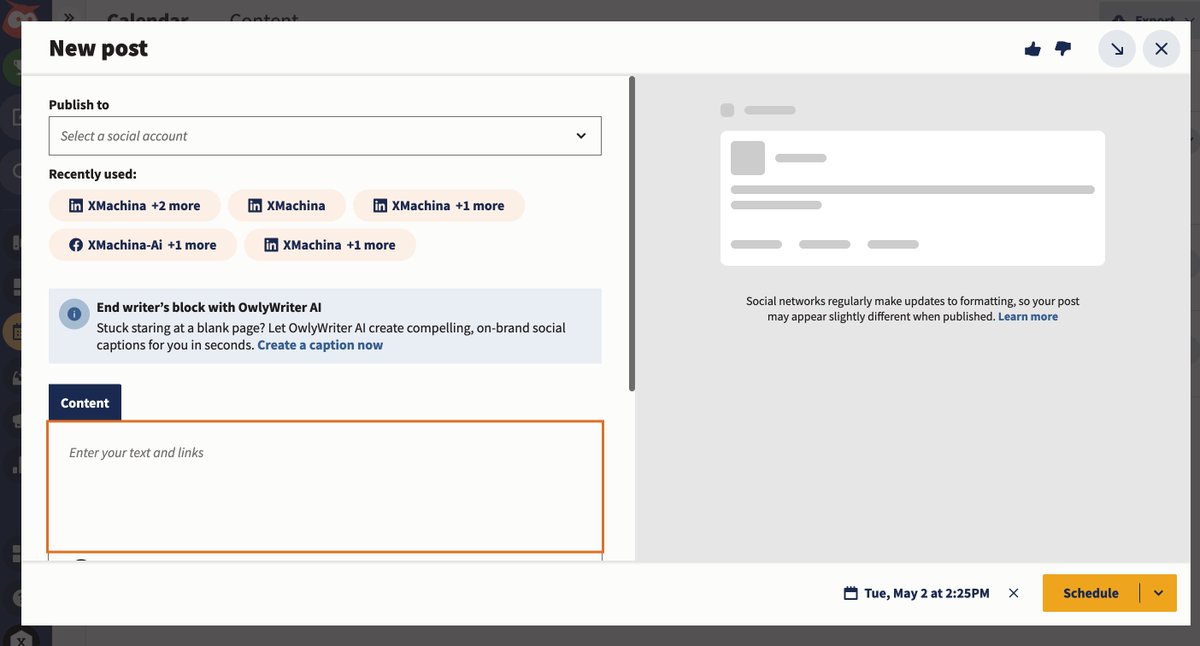Click the thumbs up feedback icon
Screen dimensions: 1200x646
point(1032,48)
